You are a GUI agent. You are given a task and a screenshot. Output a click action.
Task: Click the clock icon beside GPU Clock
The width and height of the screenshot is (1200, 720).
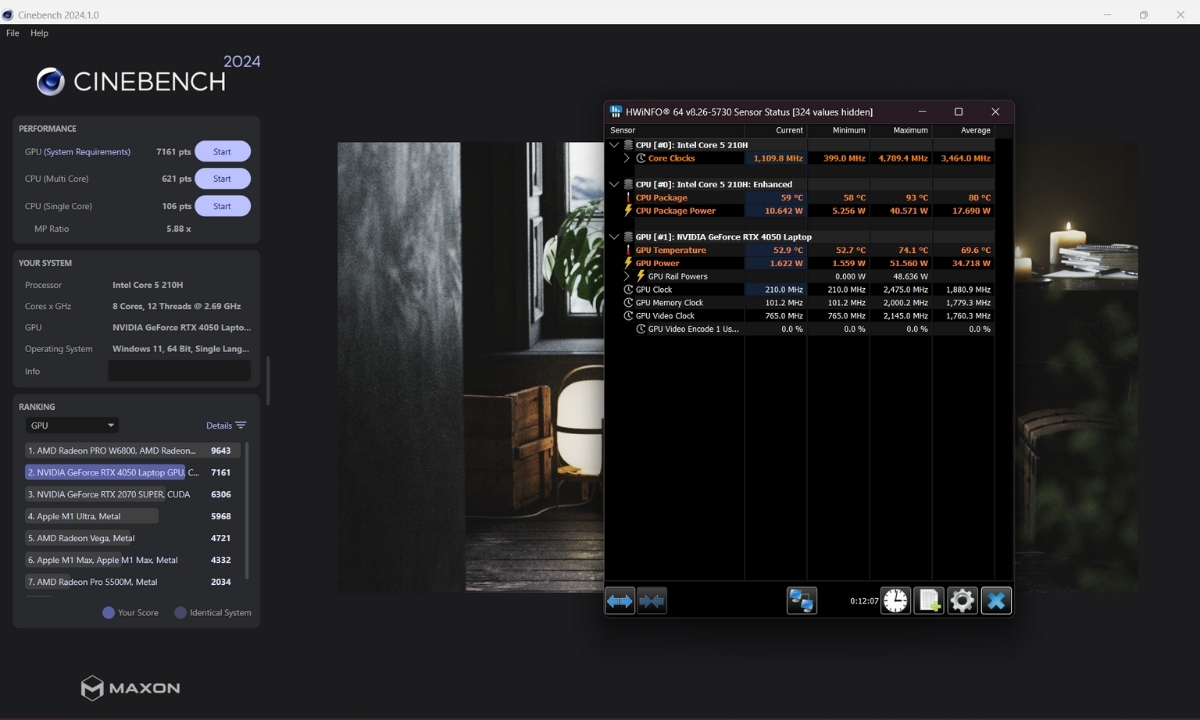628,289
